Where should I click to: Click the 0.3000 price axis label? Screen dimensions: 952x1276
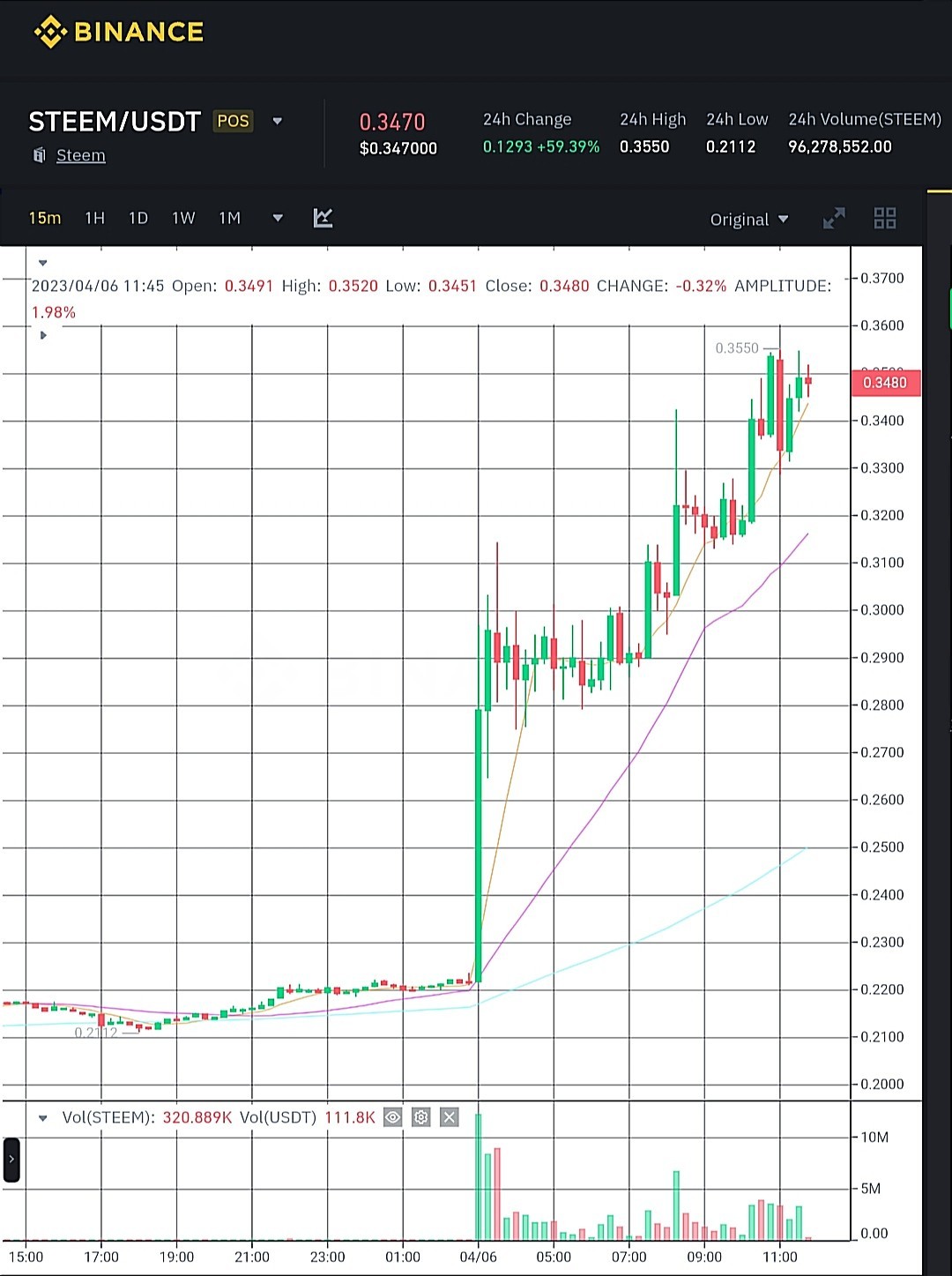pos(882,610)
